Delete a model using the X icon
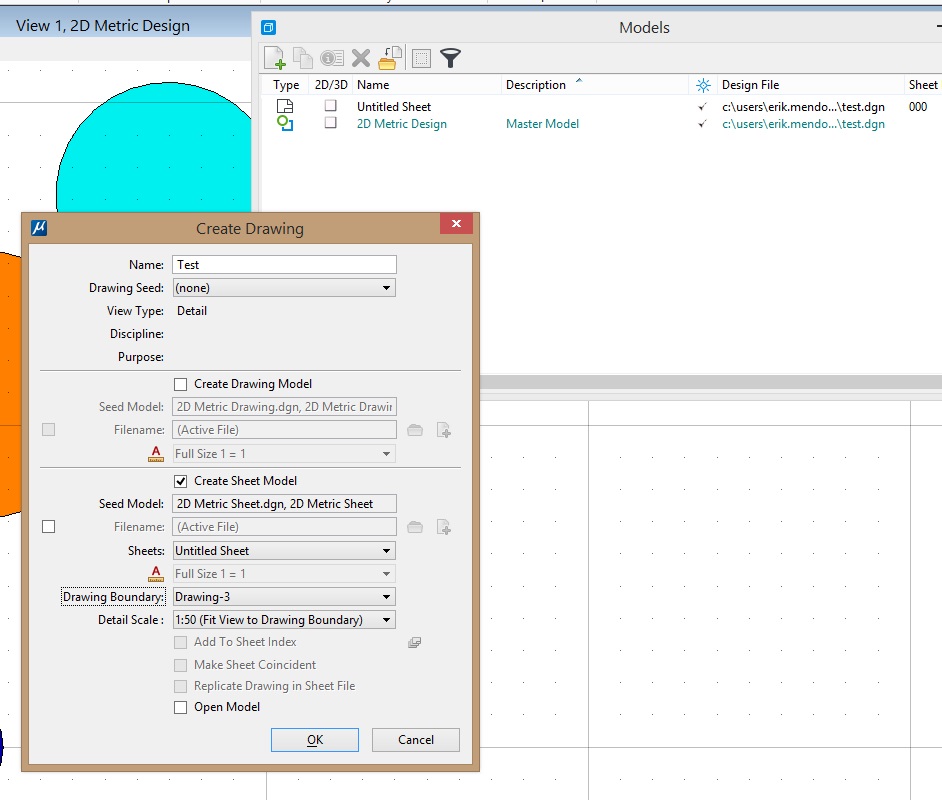 (x=360, y=57)
